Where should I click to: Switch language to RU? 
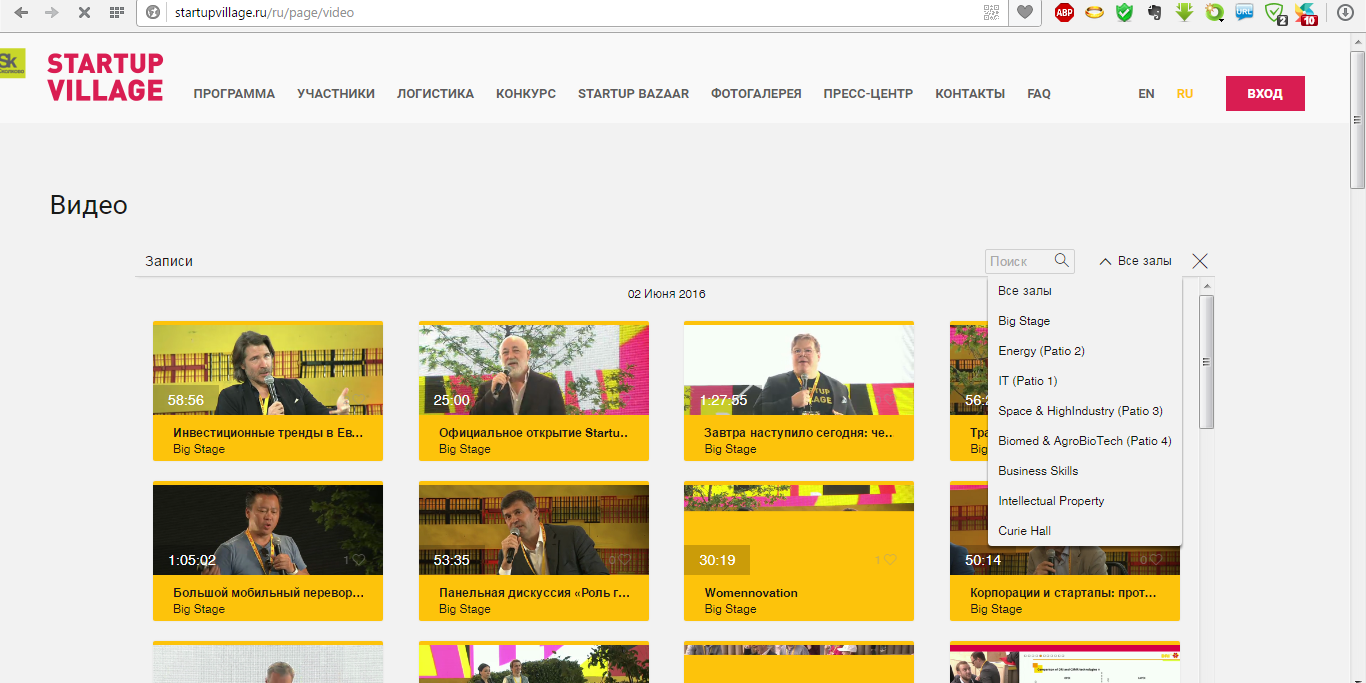(x=1185, y=94)
